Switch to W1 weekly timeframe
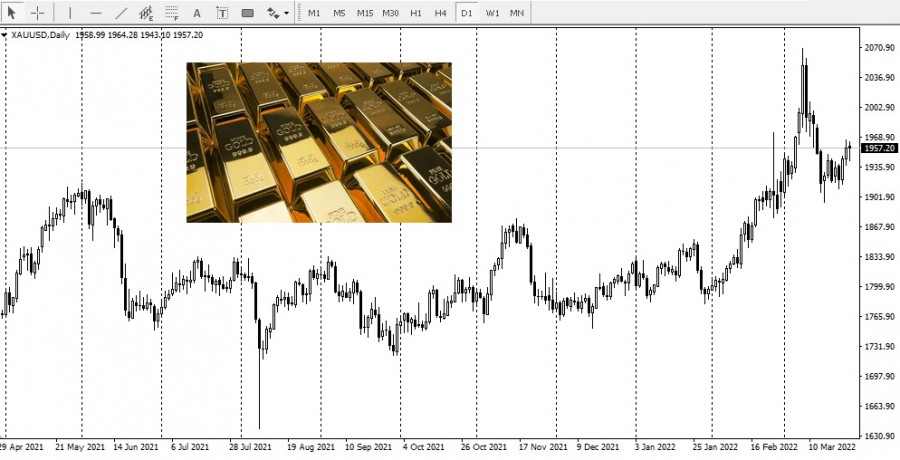Screen dimensions: 900x460 (492, 13)
